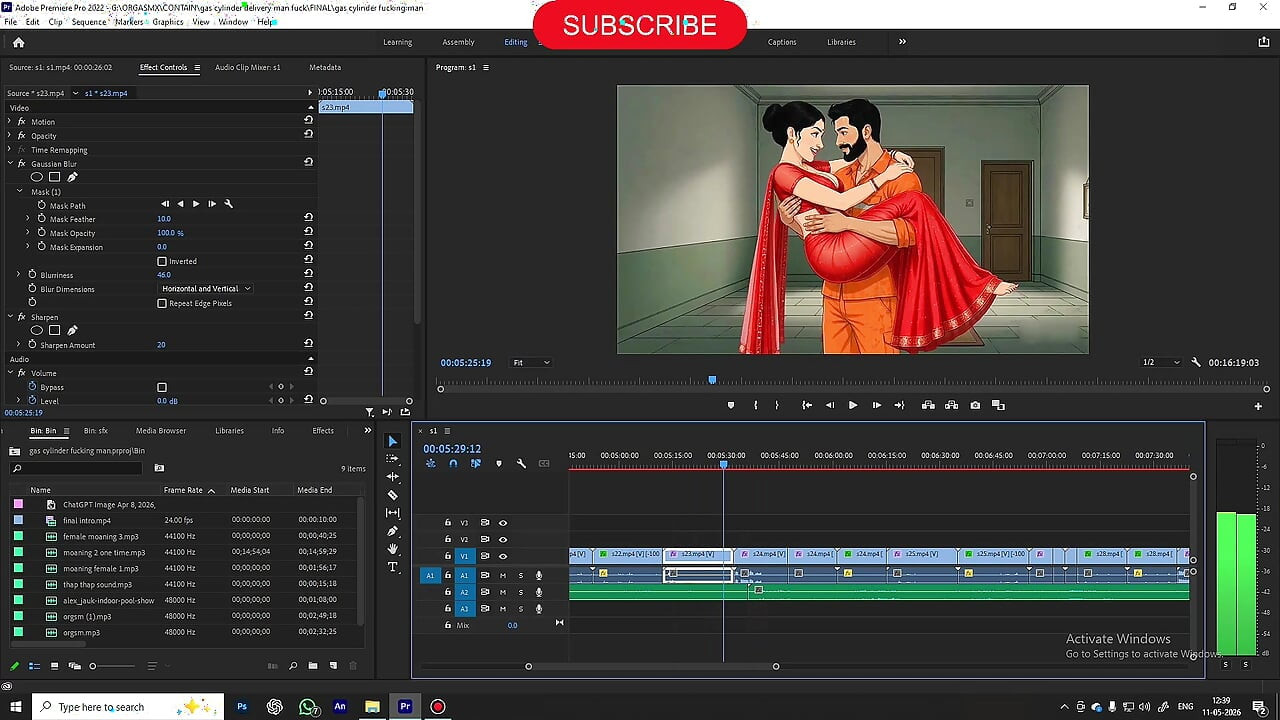Open Program monitor settings wrench
This screenshot has height=720, width=1280.
(1196, 362)
